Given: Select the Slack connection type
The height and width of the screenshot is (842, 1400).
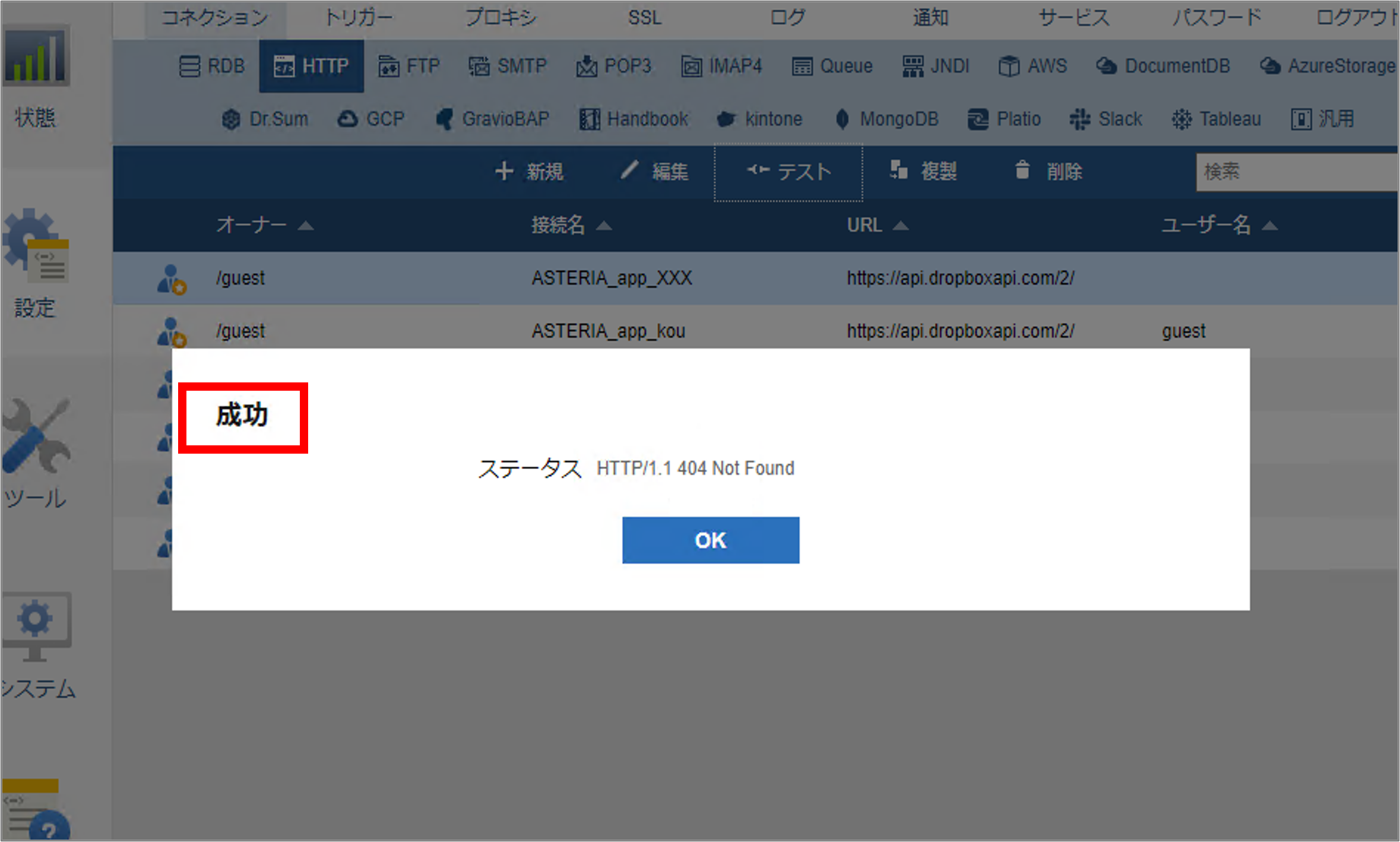Looking at the screenshot, I should (1106, 119).
